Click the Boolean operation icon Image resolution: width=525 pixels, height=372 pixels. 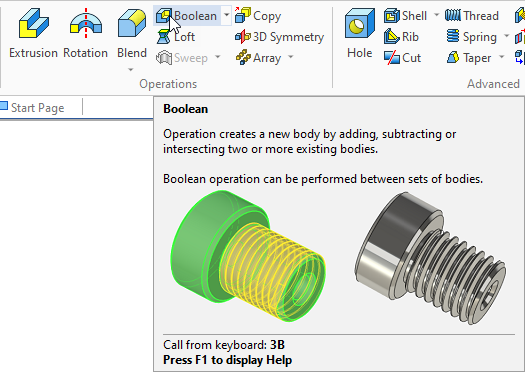163,16
